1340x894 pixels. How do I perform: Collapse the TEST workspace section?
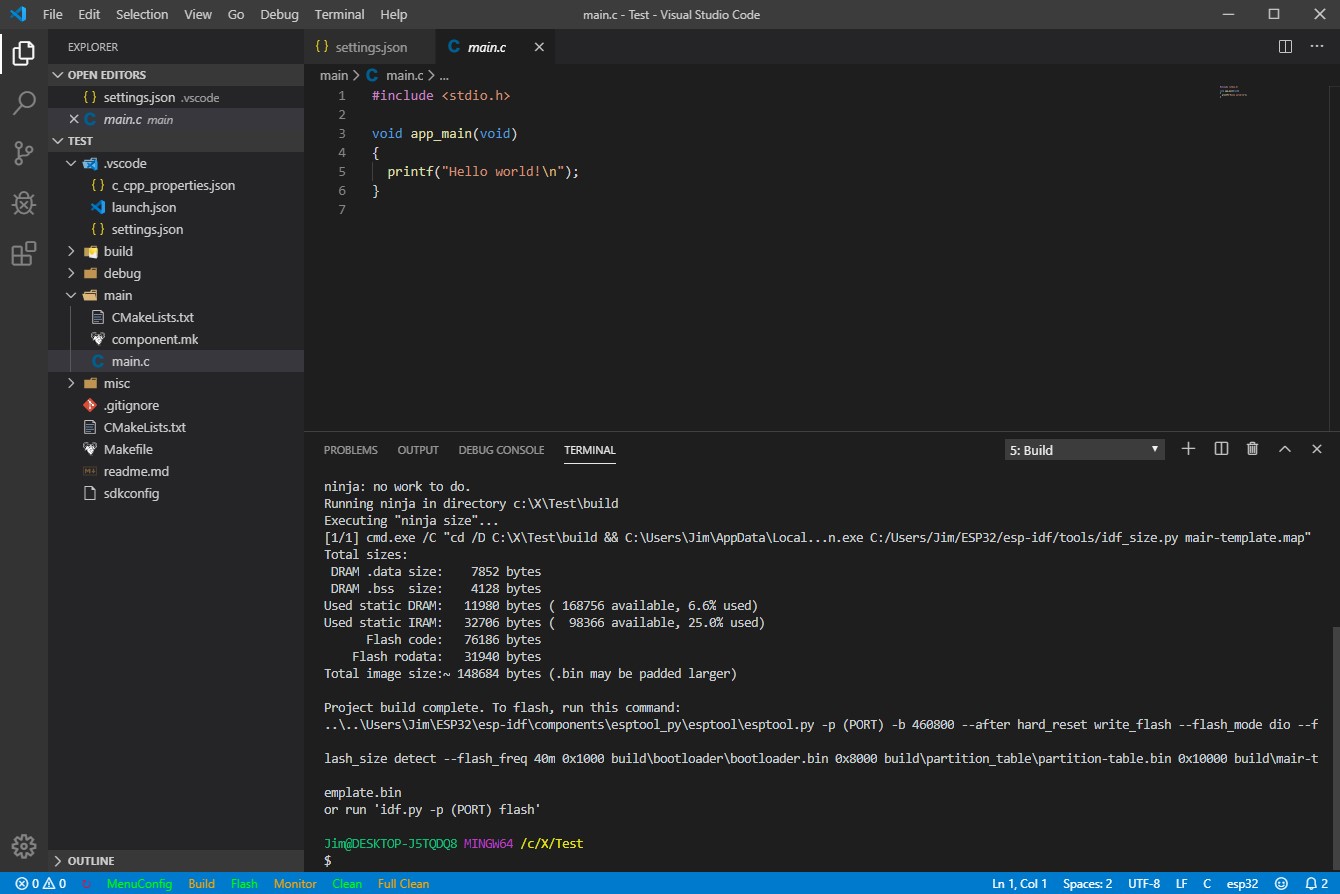(x=176, y=141)
